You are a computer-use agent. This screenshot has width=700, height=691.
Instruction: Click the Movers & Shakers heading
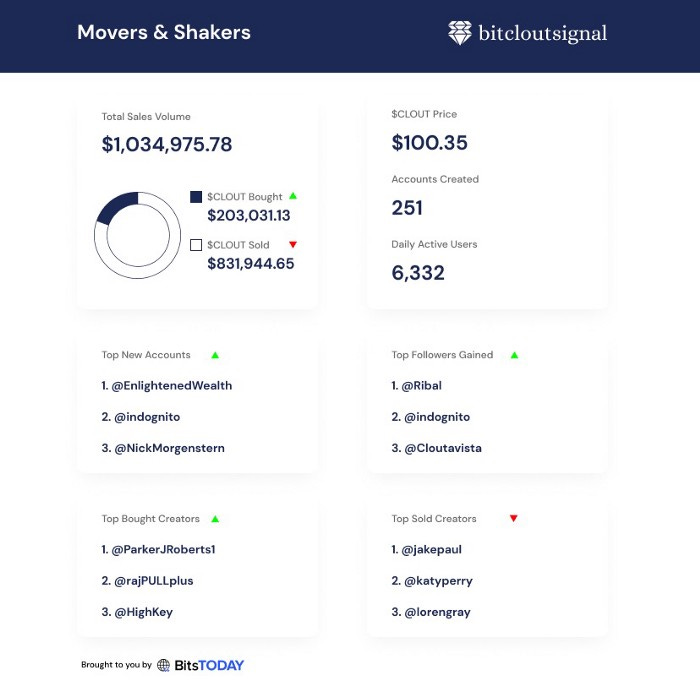coord(164,32)
